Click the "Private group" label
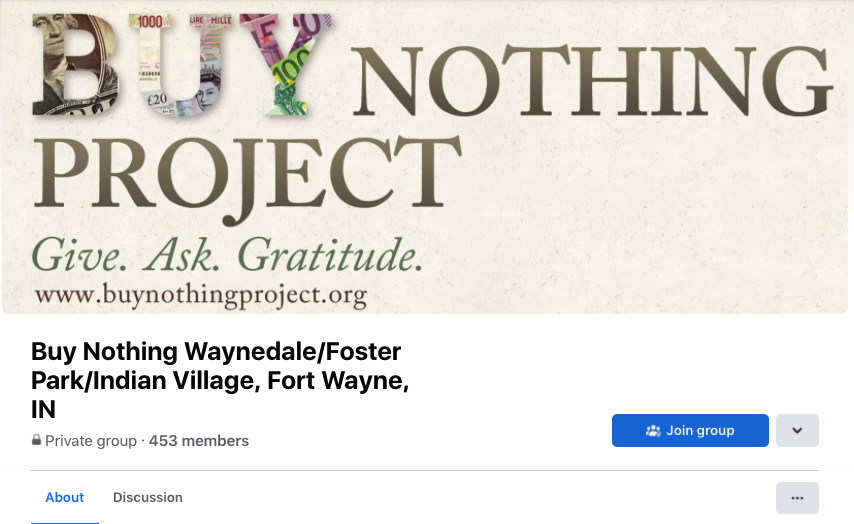This screenshot has width=854, height=524. [x=90, y=441]
